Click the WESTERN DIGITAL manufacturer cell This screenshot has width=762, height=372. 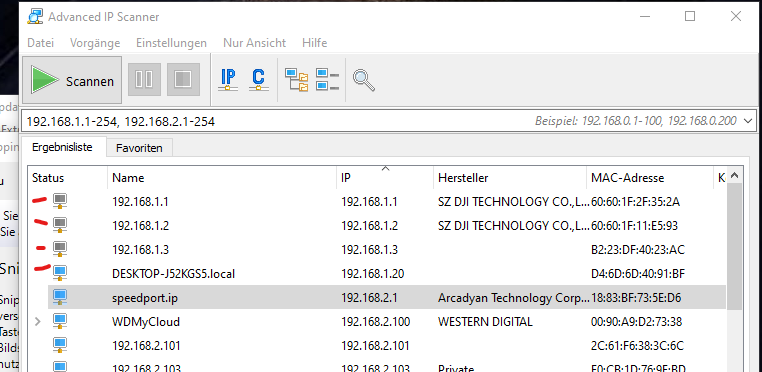(x=485, y=321)
